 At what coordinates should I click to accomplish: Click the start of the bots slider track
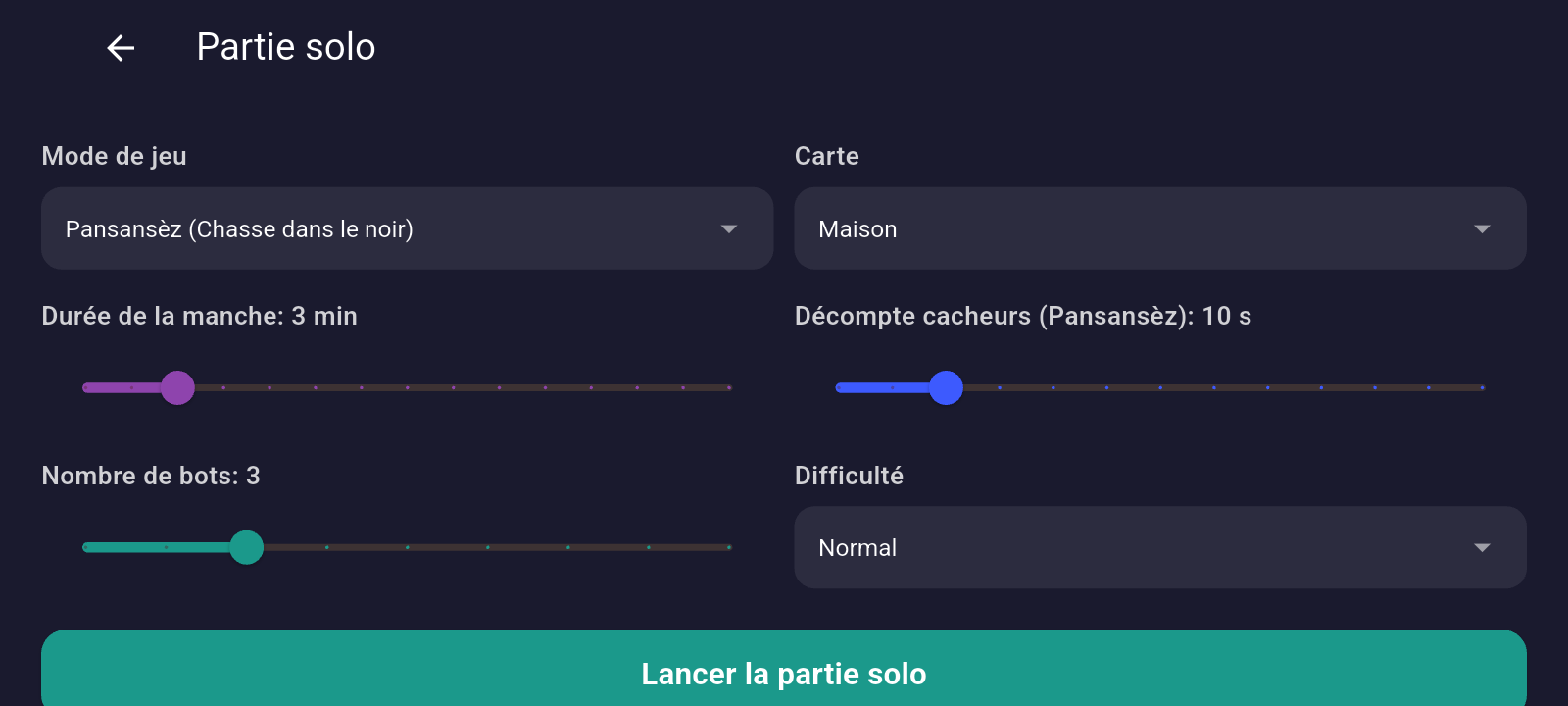(85, 547)
